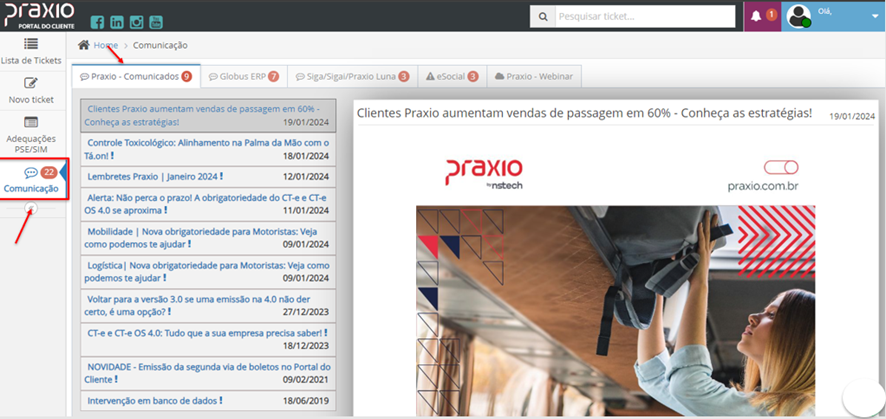This screenshot has width=886, height=419.
Task: Open 'Controle Toxicológico' announcement
Action: pos(208,150)
